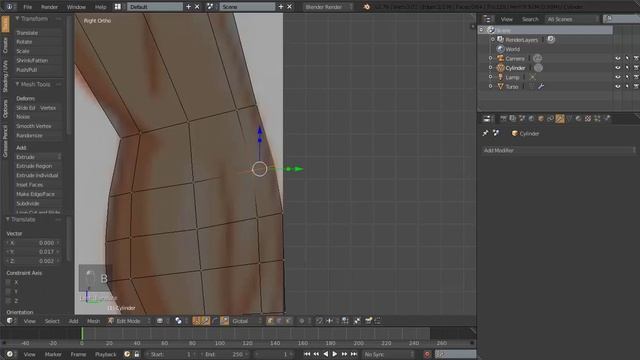Toggle the 3D manipulator widget button
Viewport: 640px width, 360px height.
pos(196,321)
